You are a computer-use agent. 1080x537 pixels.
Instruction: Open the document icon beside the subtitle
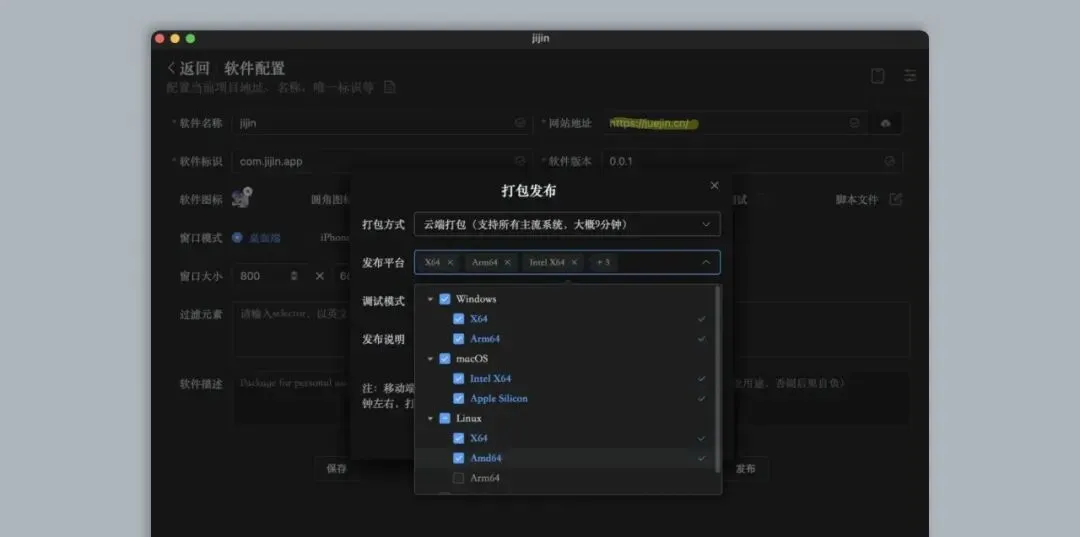389,87
